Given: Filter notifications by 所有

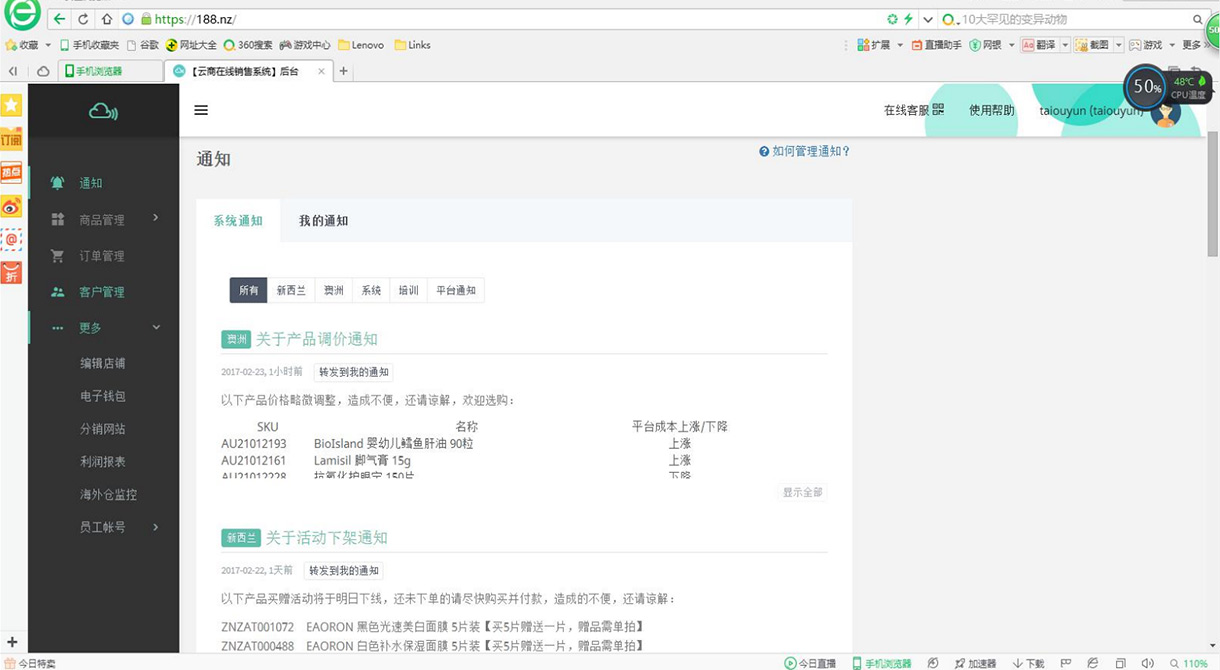Looking at the screenshot, I should (x=249, y=290).
